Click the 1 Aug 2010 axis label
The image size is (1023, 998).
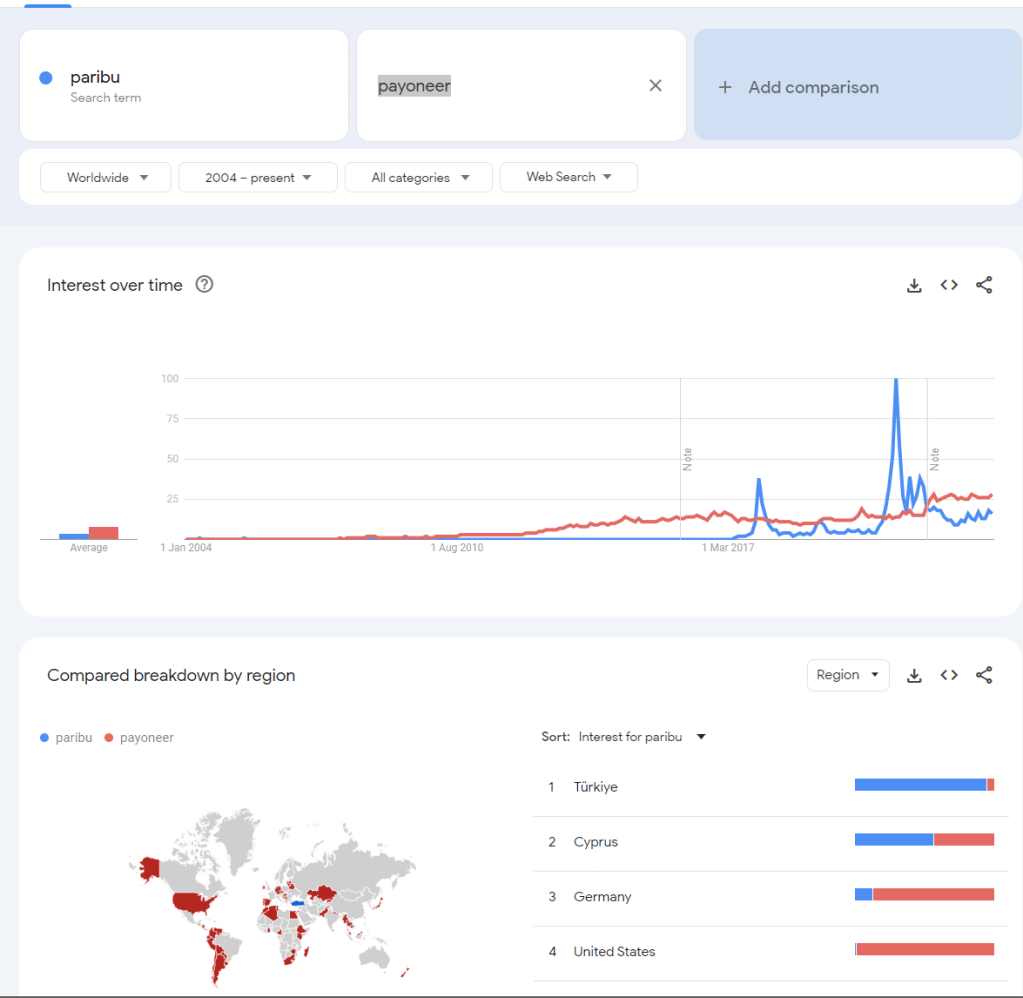[x=457, y=547]
